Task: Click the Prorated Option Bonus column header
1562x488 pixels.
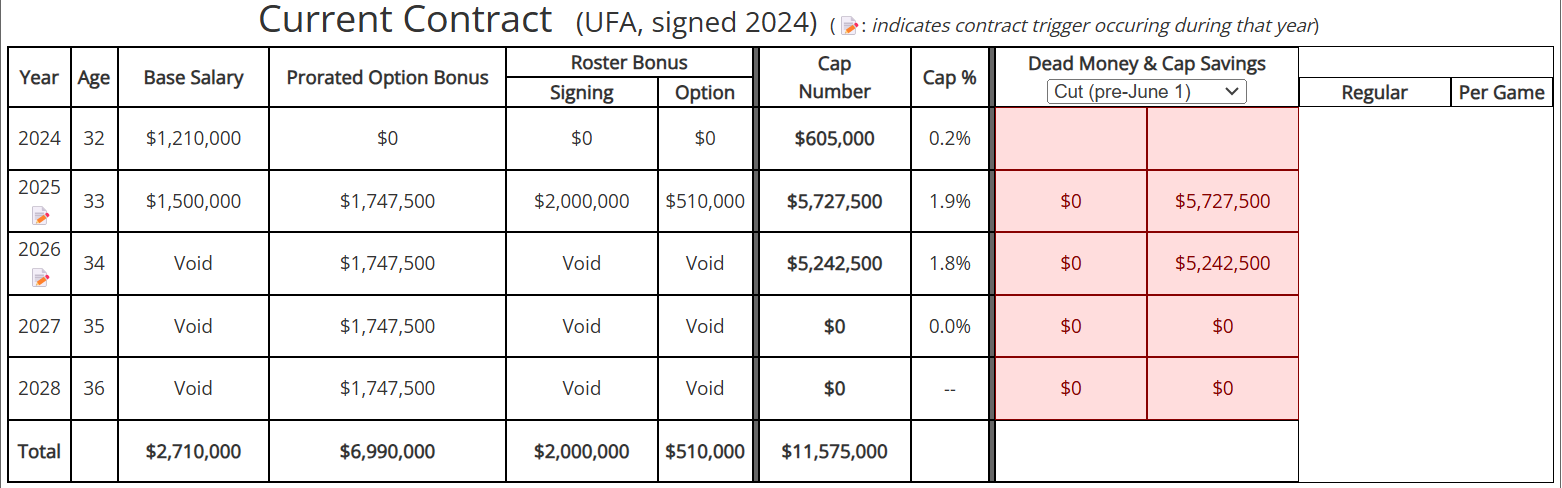Action: pos(387,77)
